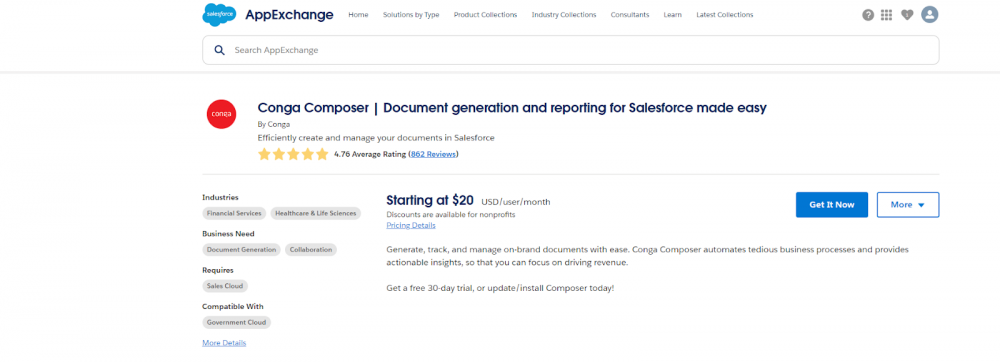Select the Sales Cloud tag
1000x362 pixels.
pos(225,286)
